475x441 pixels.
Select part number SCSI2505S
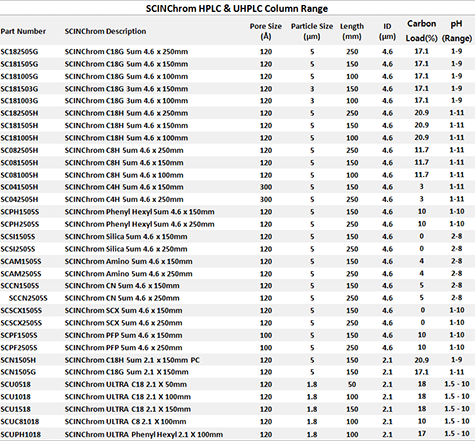(x=18, y=249)
